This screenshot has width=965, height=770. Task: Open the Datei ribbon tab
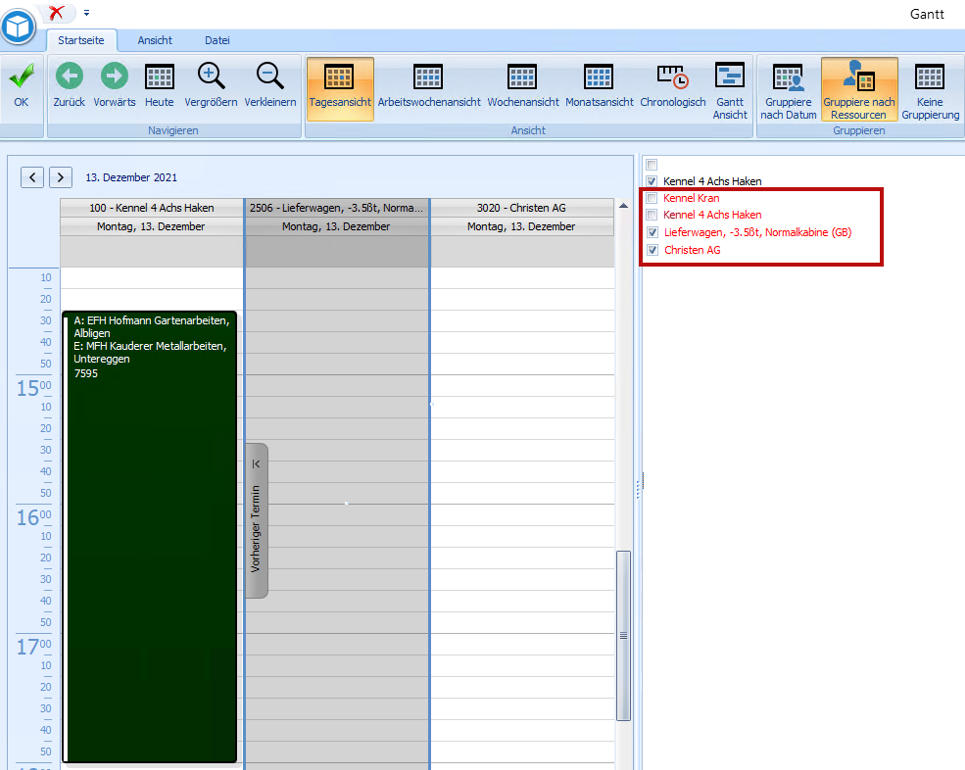[217, 40]
